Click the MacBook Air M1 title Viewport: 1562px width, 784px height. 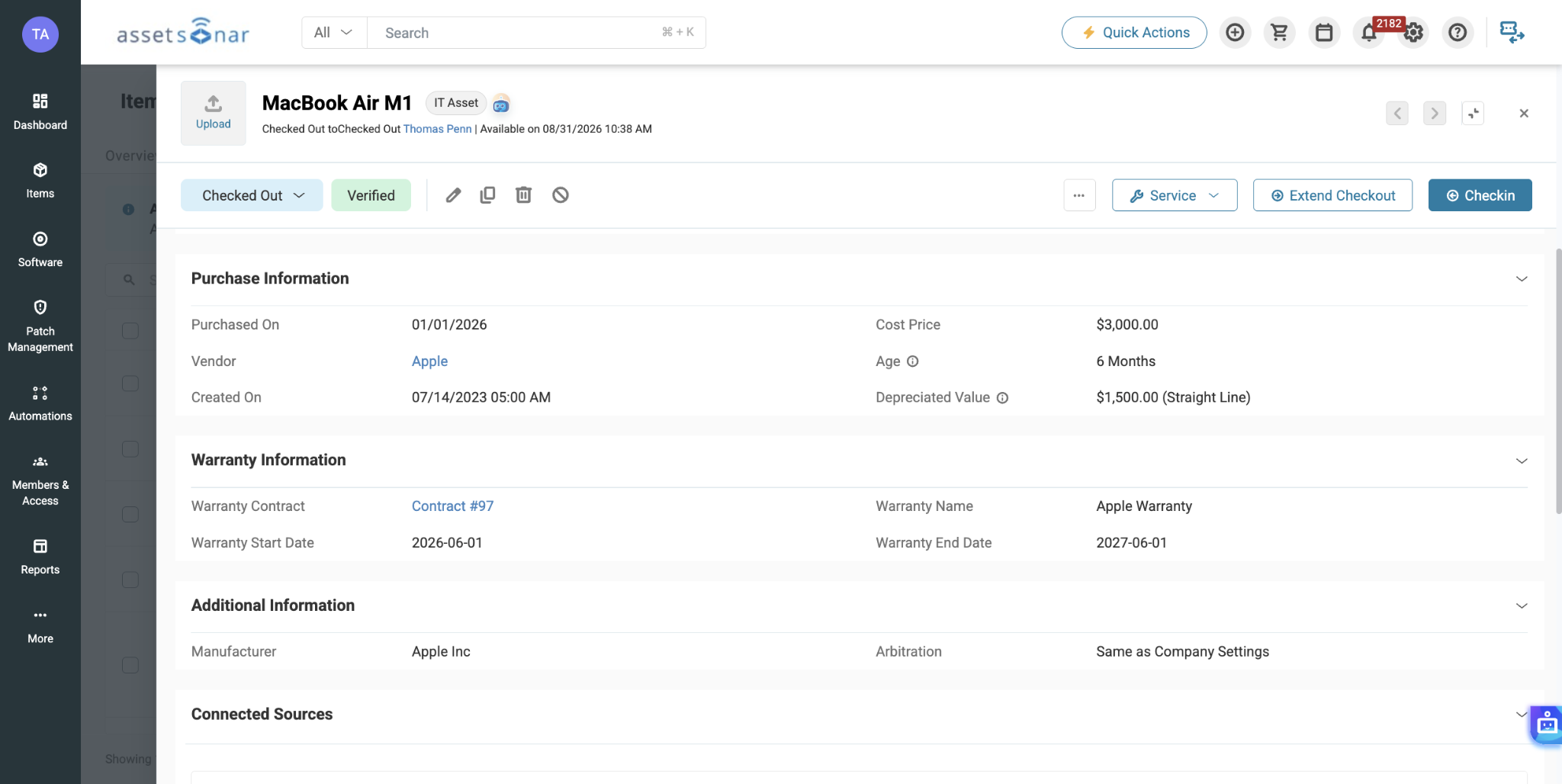(x=336, y=103)
